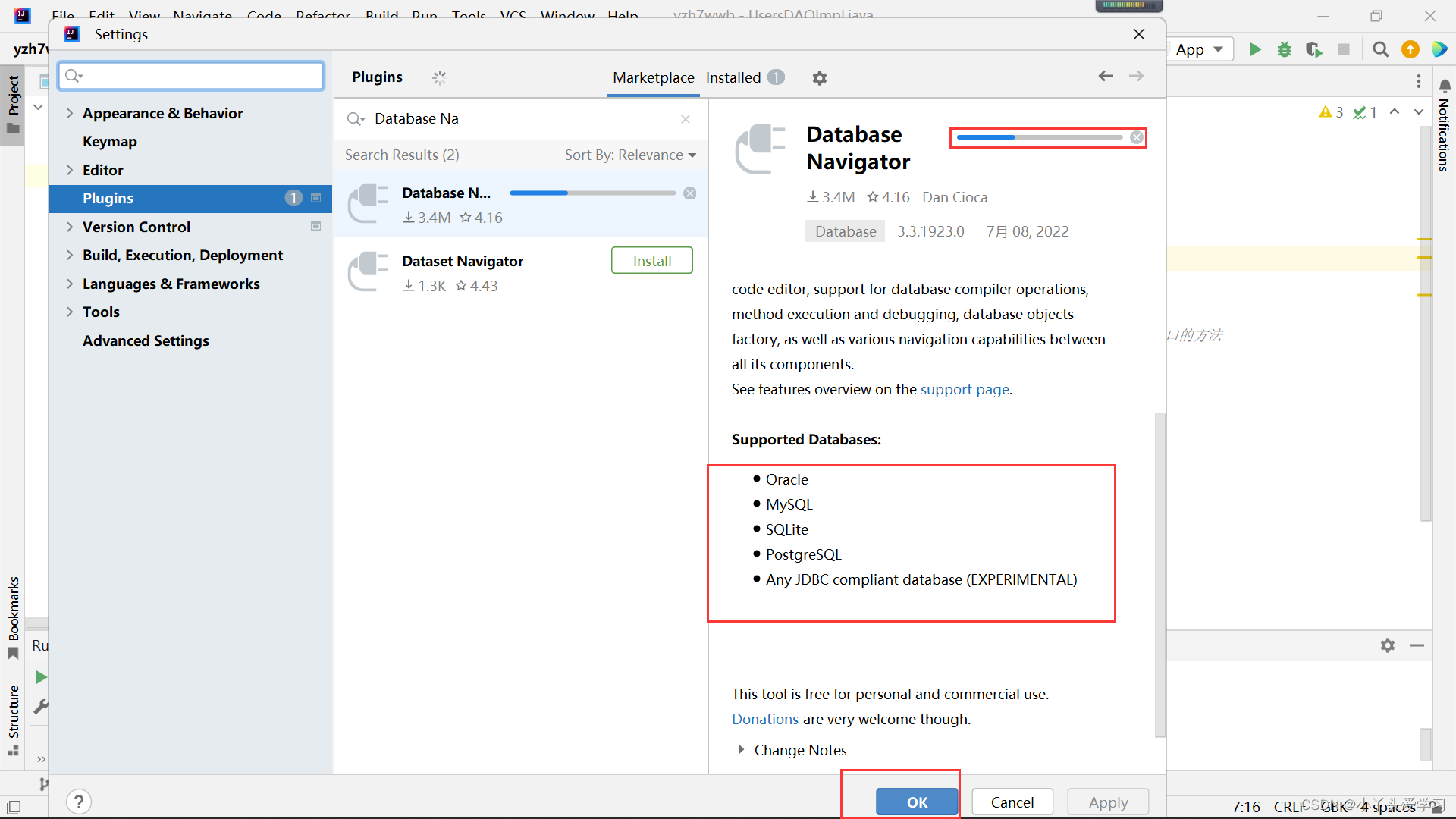Open the Donations link
Screen dimensions: 1456x819
tap(765, 720)
